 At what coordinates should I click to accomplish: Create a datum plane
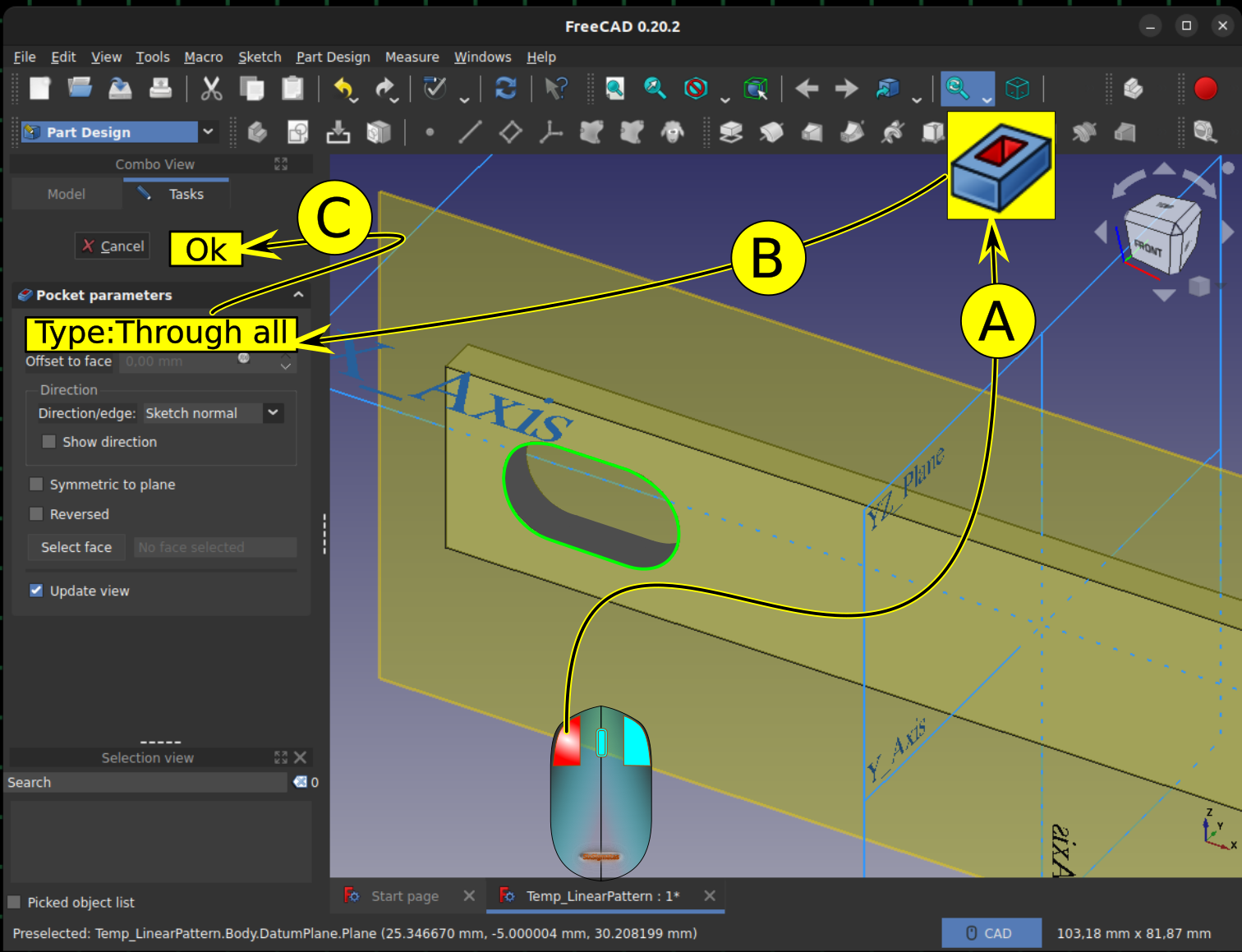tap(510, 131)
